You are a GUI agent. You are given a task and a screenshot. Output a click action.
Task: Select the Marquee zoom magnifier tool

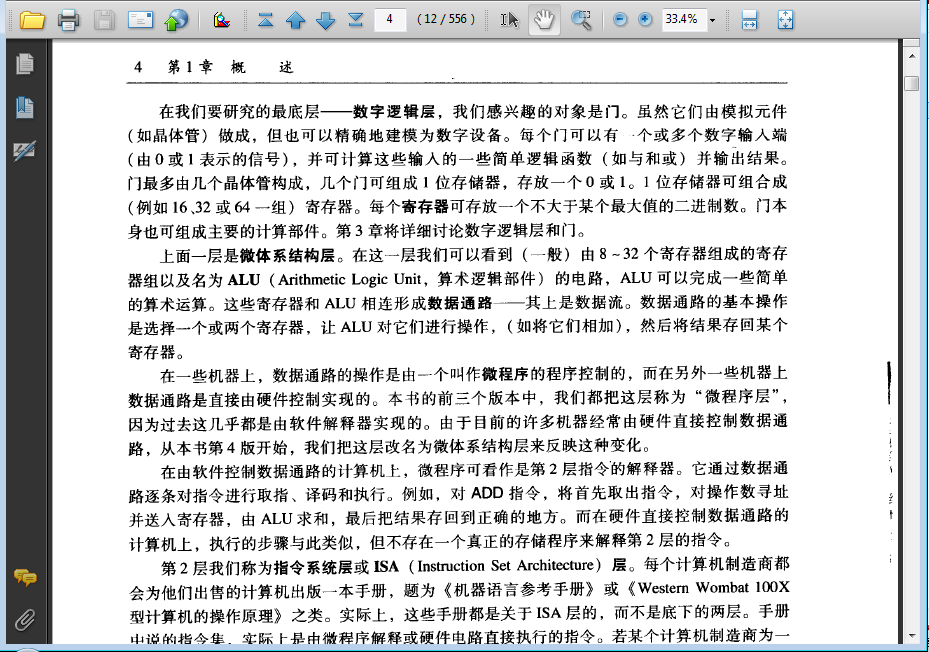(x=581, y=20)
